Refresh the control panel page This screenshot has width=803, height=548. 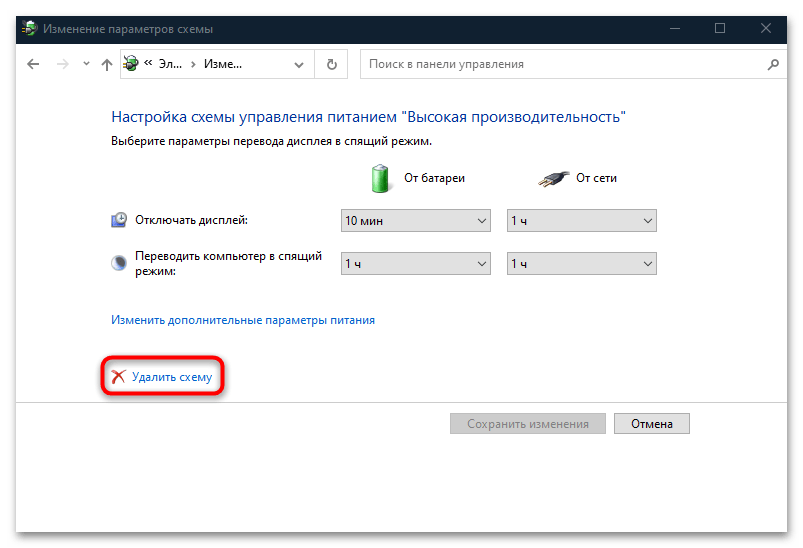click(x=331, y=64)
